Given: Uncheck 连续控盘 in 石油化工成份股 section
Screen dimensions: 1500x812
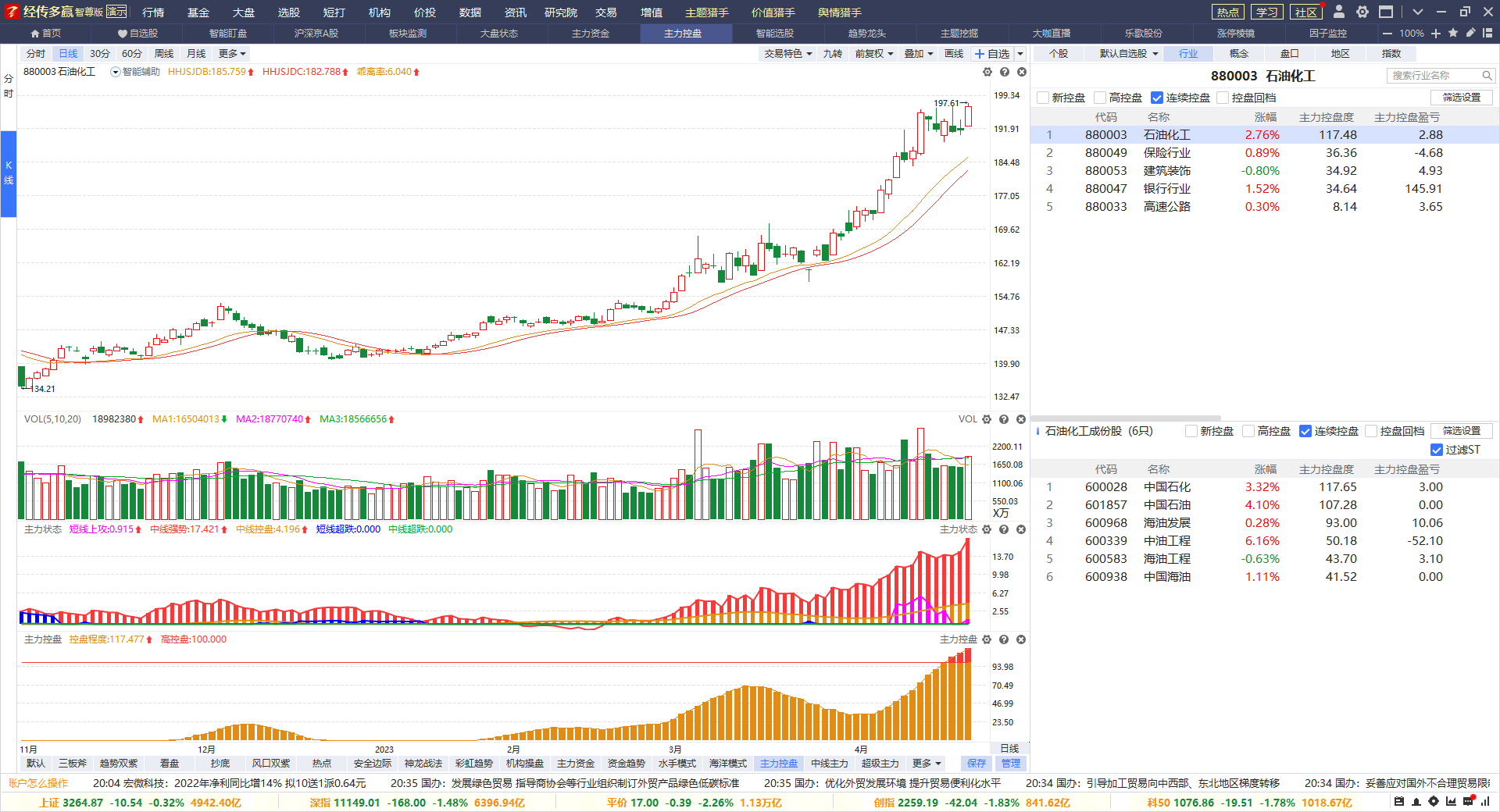Looking at the screenshot, I should [1305, 431].
